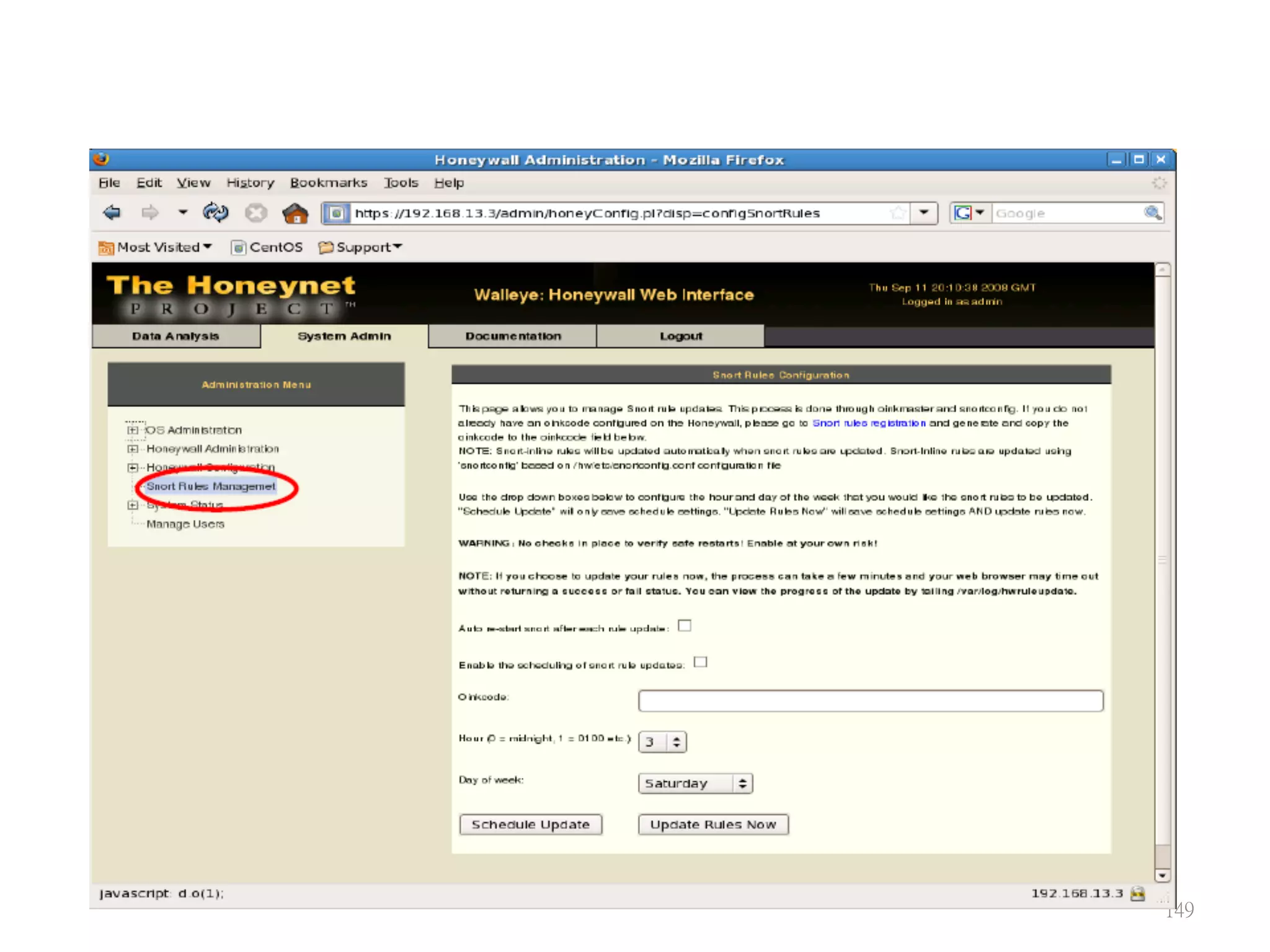Click the Oinkcode input field
1270x952 pixels.
[x=870, y=701]
